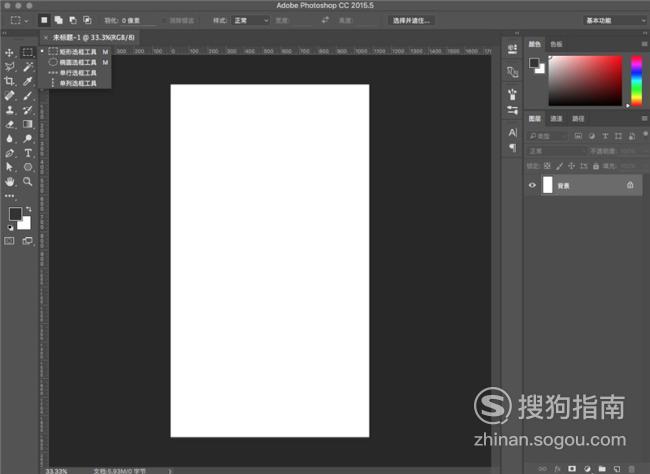Open the Layers panel options menu
Image resolution: width=650 pixels, height=474 pixels.
644,119
